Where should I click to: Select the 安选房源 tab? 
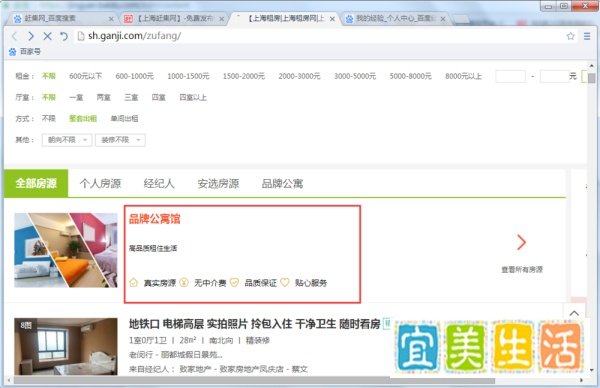click(218, 184)
